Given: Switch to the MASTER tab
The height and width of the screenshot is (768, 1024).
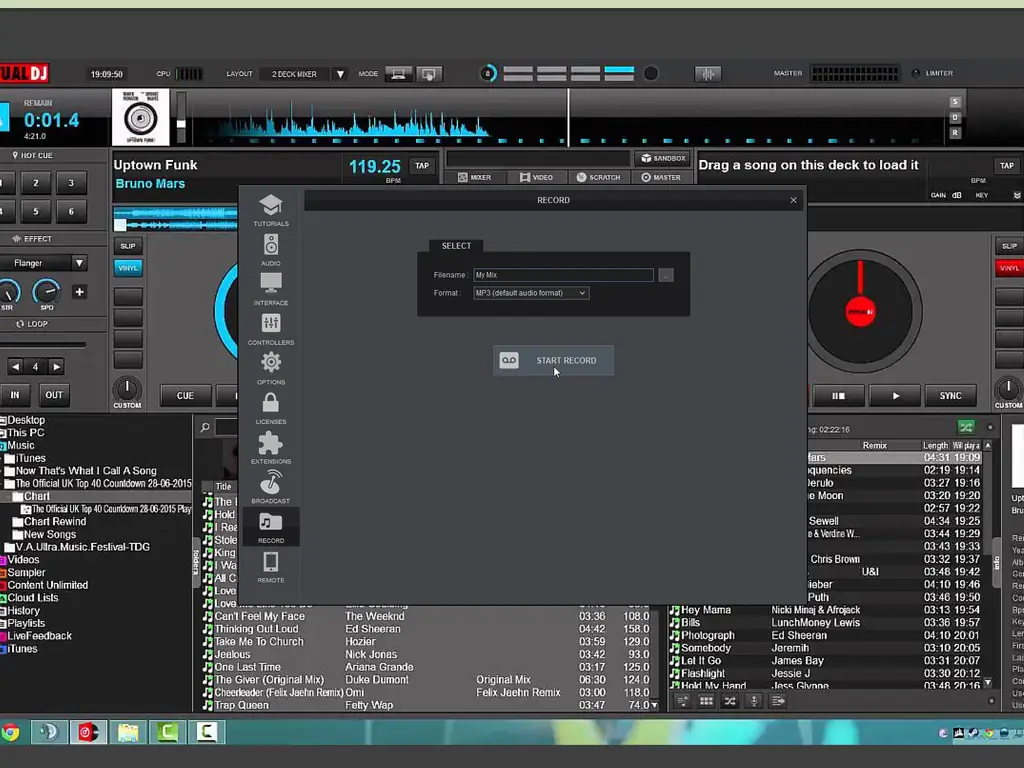Looking at the screenshot, I should click(x=661, y=178).
